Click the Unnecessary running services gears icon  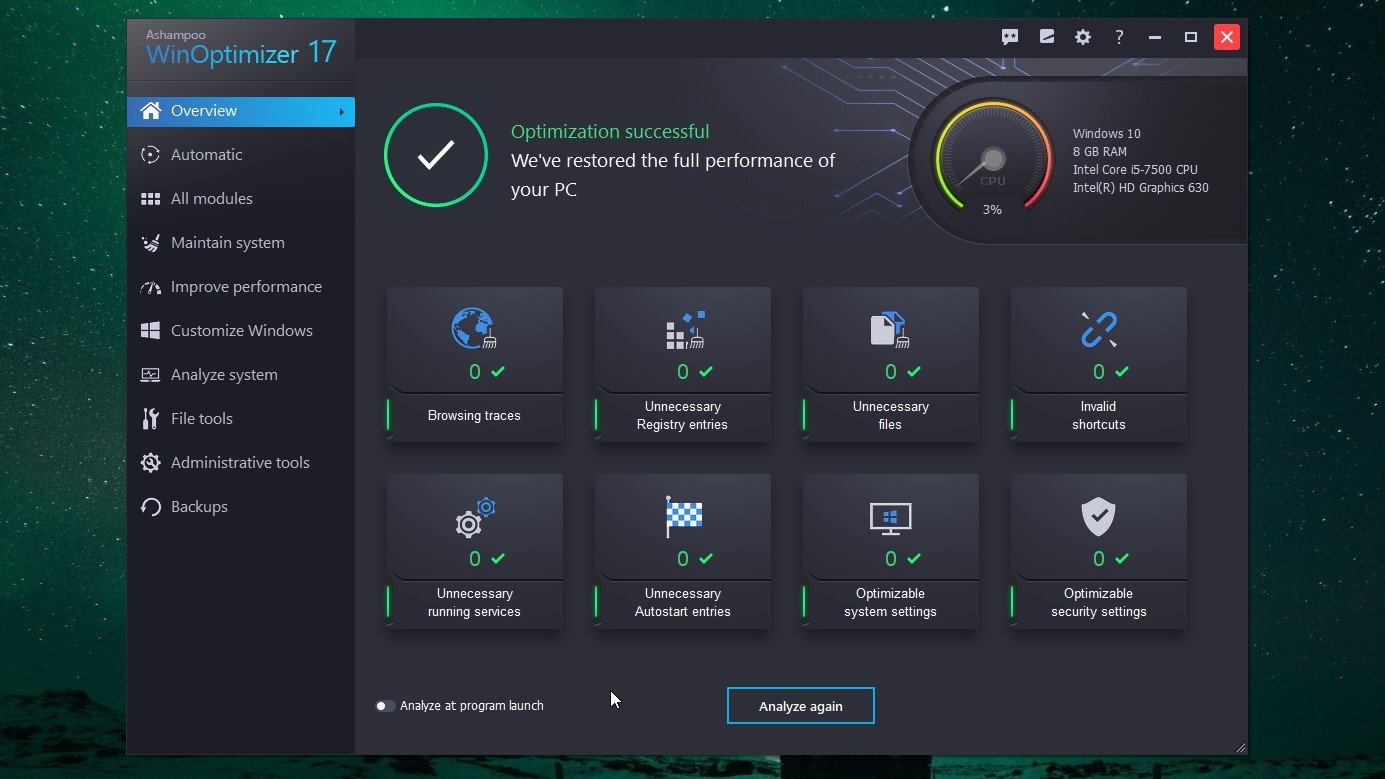pos(475,517)
